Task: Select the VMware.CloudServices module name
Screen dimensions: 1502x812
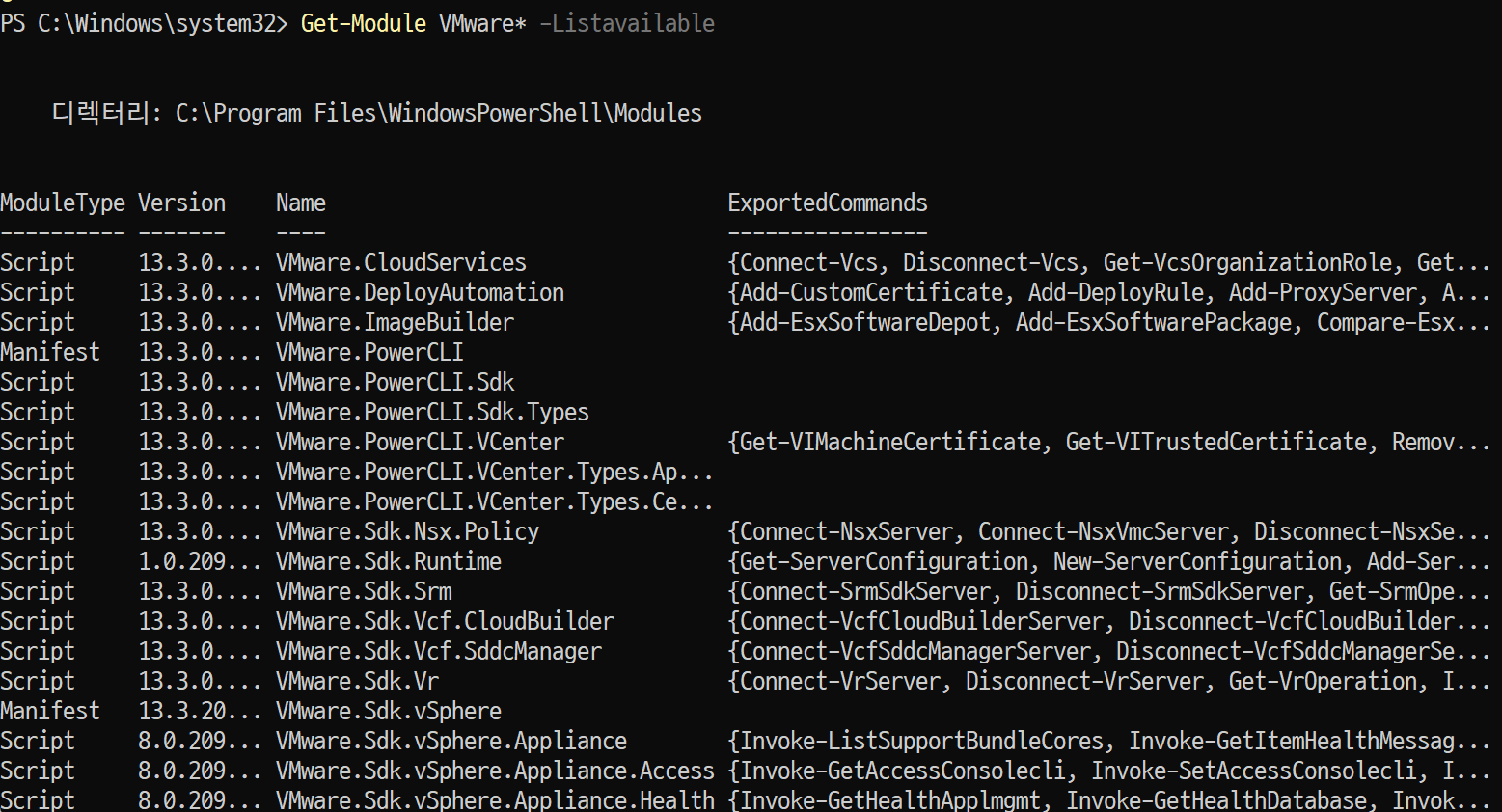Action: tap(401, 262)
